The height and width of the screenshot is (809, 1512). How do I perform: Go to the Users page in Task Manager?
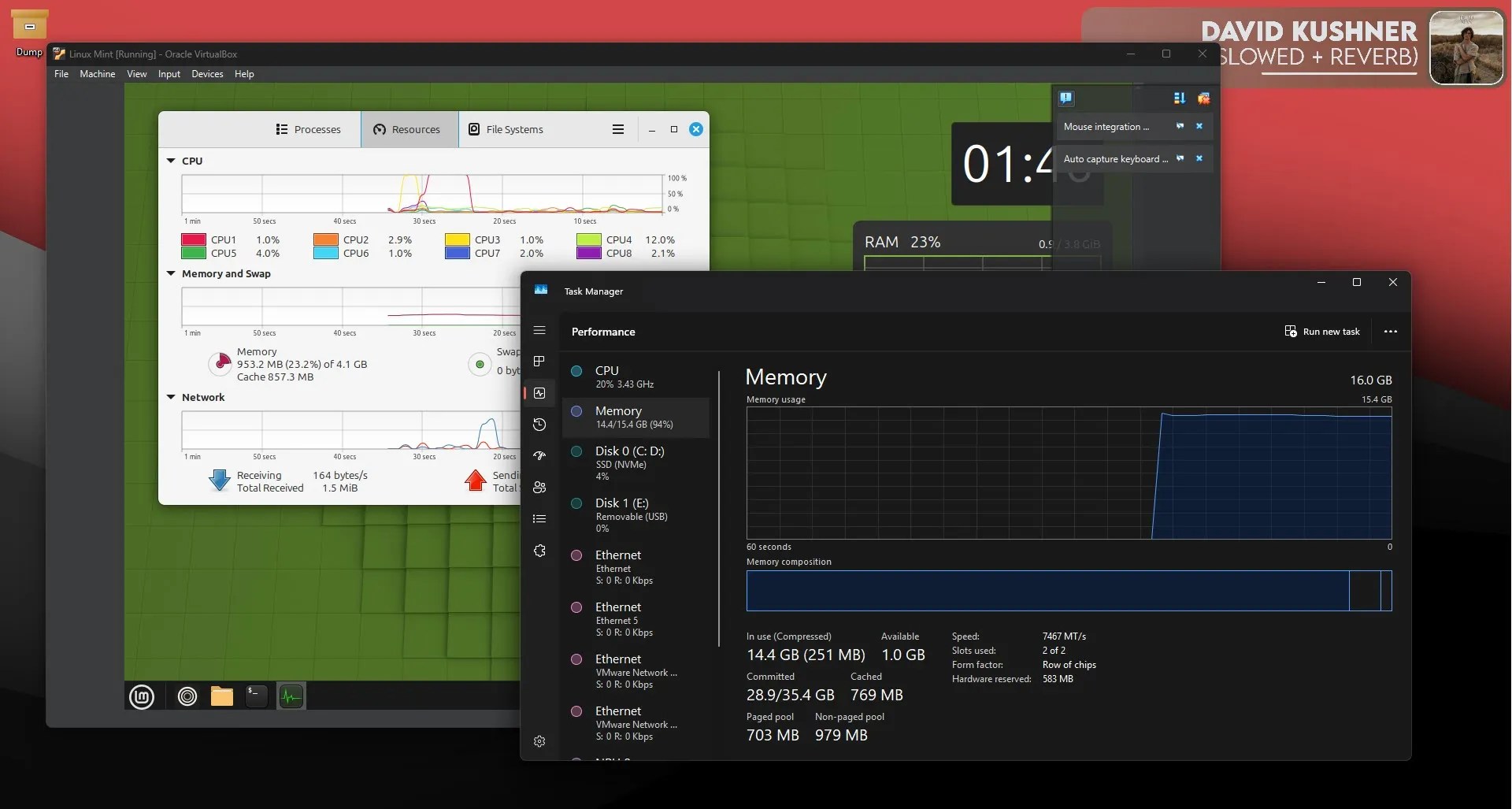[539, 488]
